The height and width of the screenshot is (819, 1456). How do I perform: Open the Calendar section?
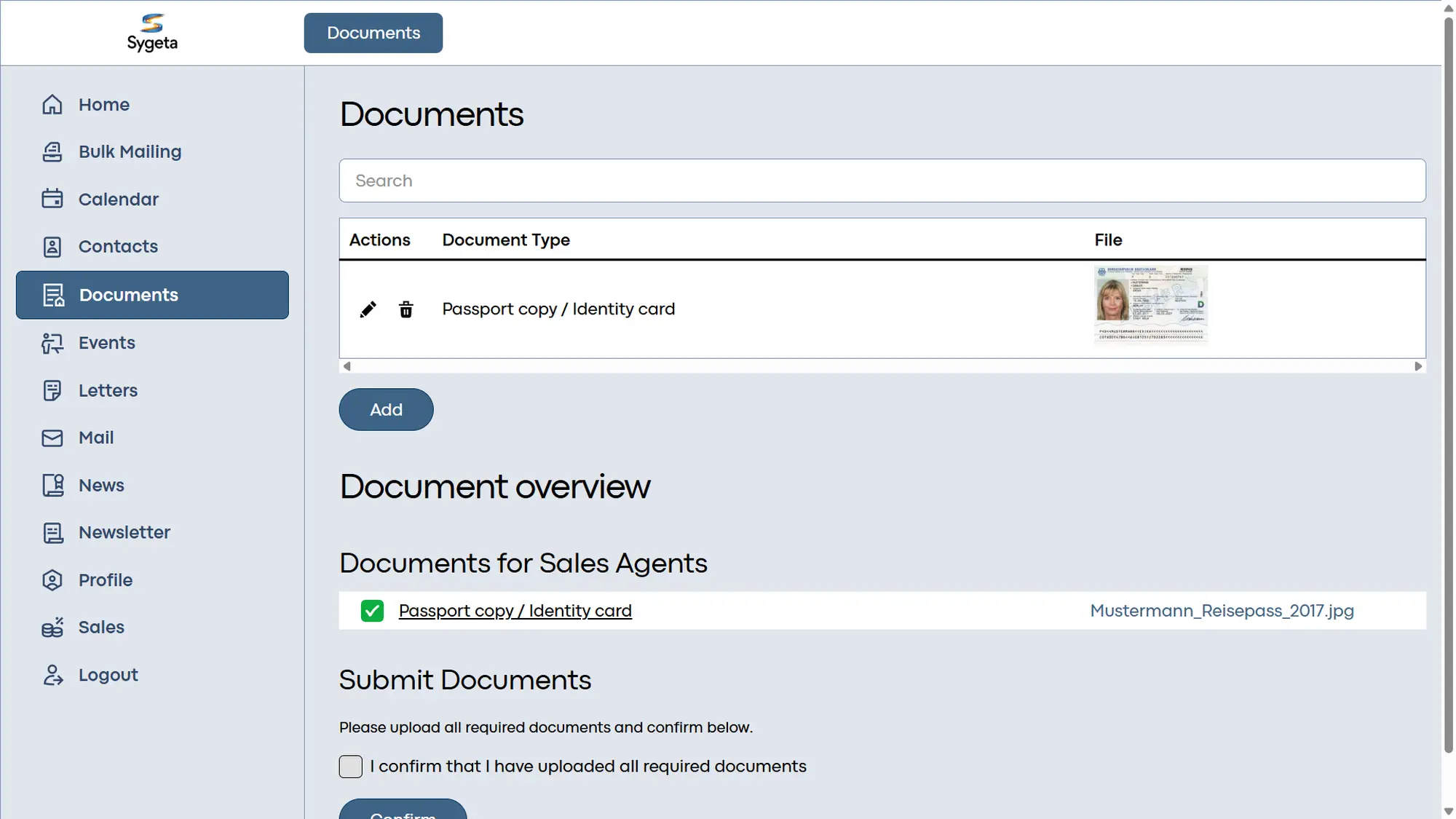[x=118, y=199]
